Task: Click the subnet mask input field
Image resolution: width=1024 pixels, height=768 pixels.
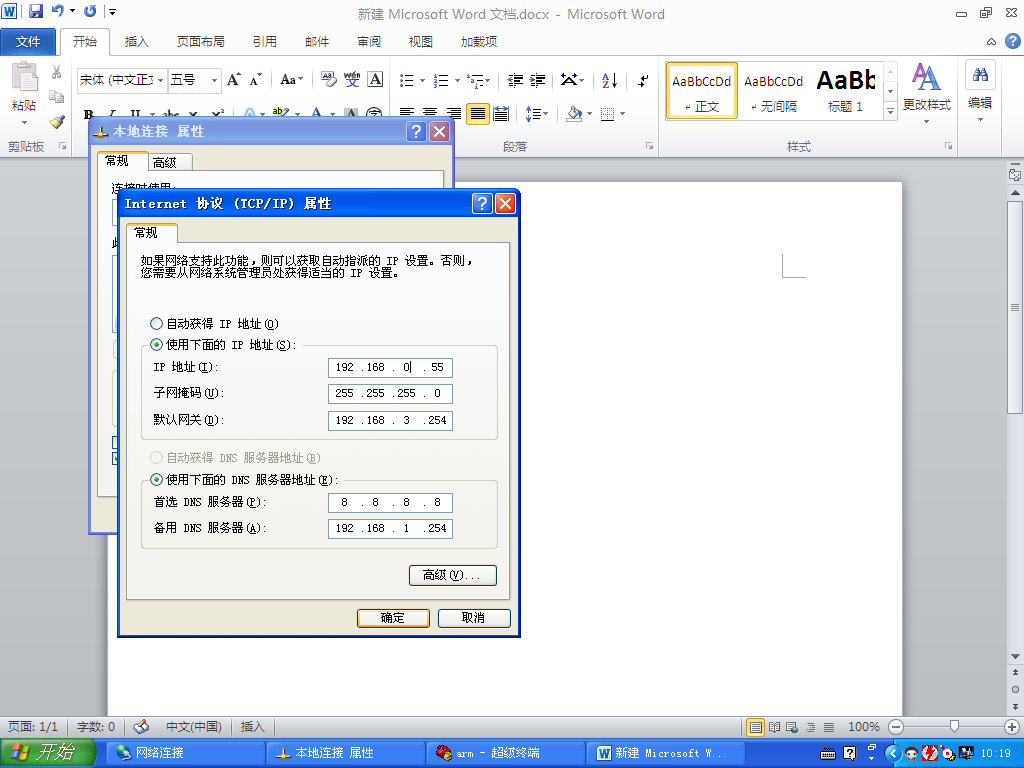Action: [390, 394]
